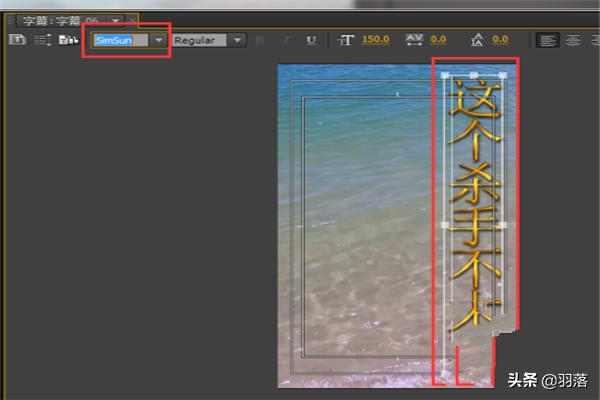Select center text alignment
The image size is (600, 400).
(572, 40)
